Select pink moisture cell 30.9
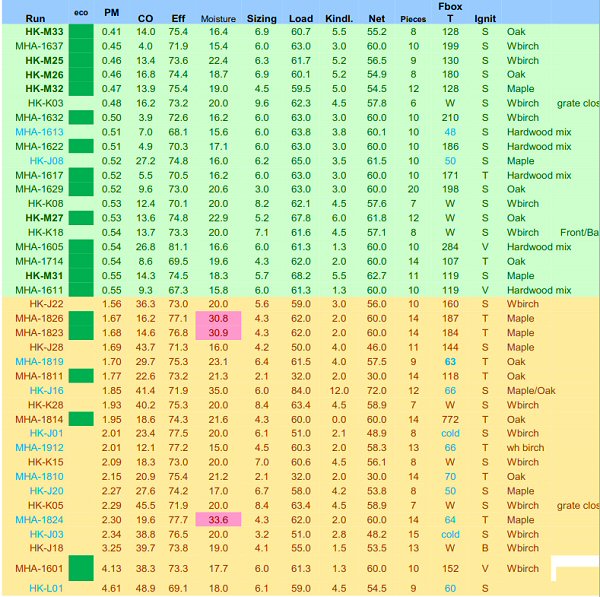 pos(218,333)
